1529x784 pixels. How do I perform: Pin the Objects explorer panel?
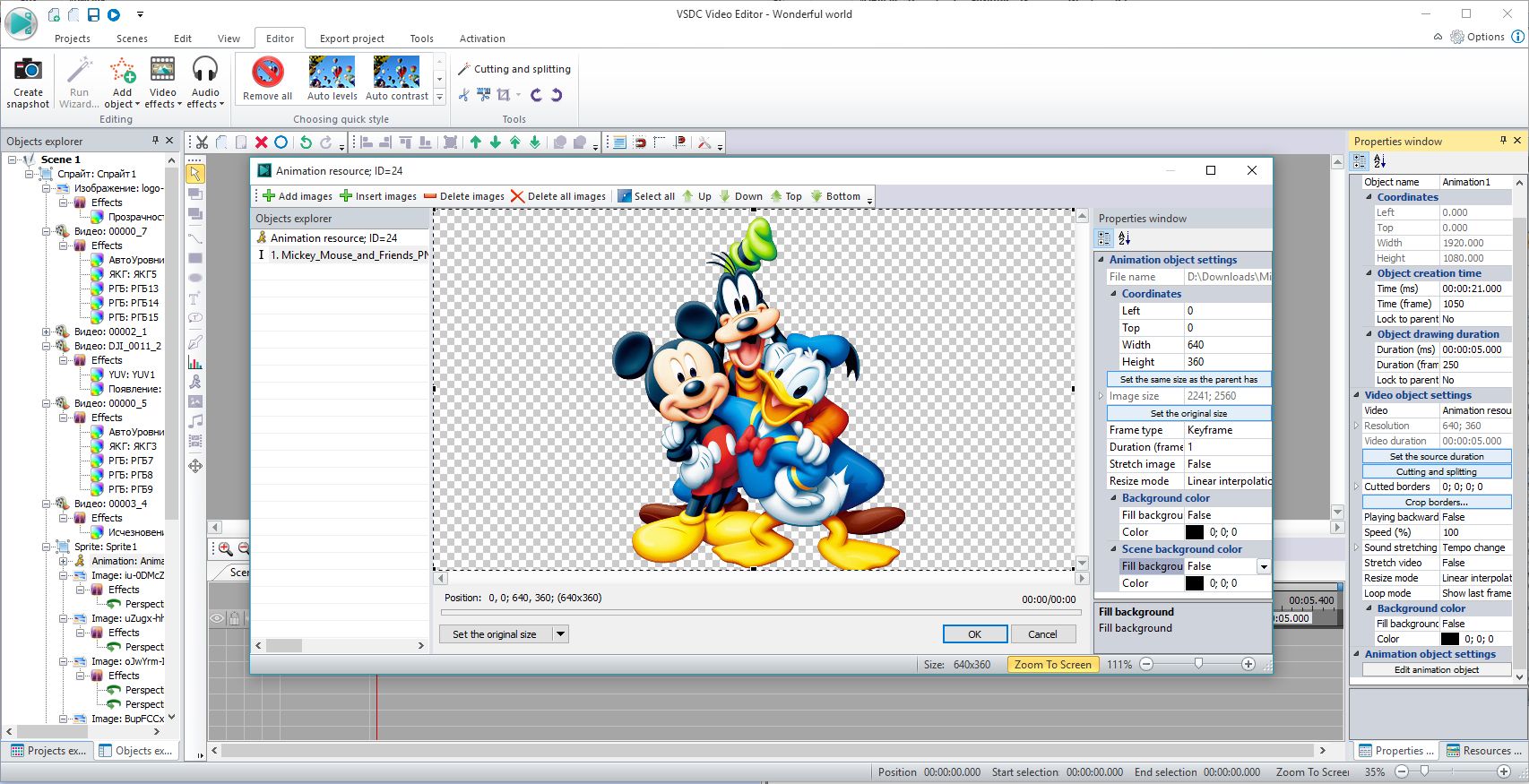point(156,141)
